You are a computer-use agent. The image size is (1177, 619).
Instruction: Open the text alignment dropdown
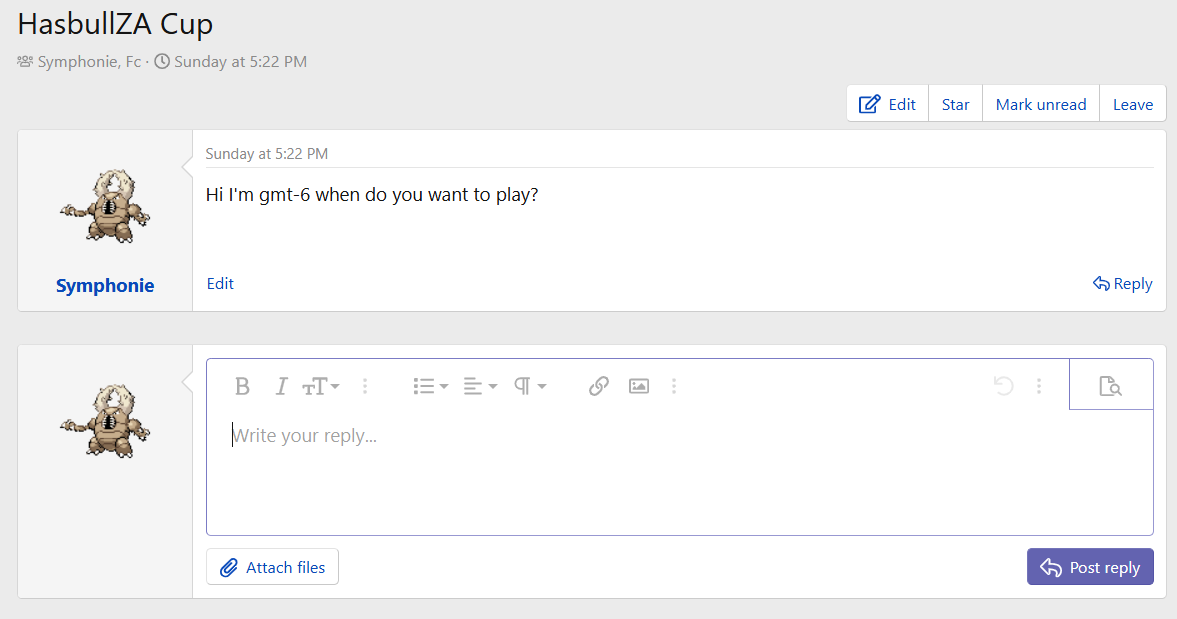pos(480,386)
